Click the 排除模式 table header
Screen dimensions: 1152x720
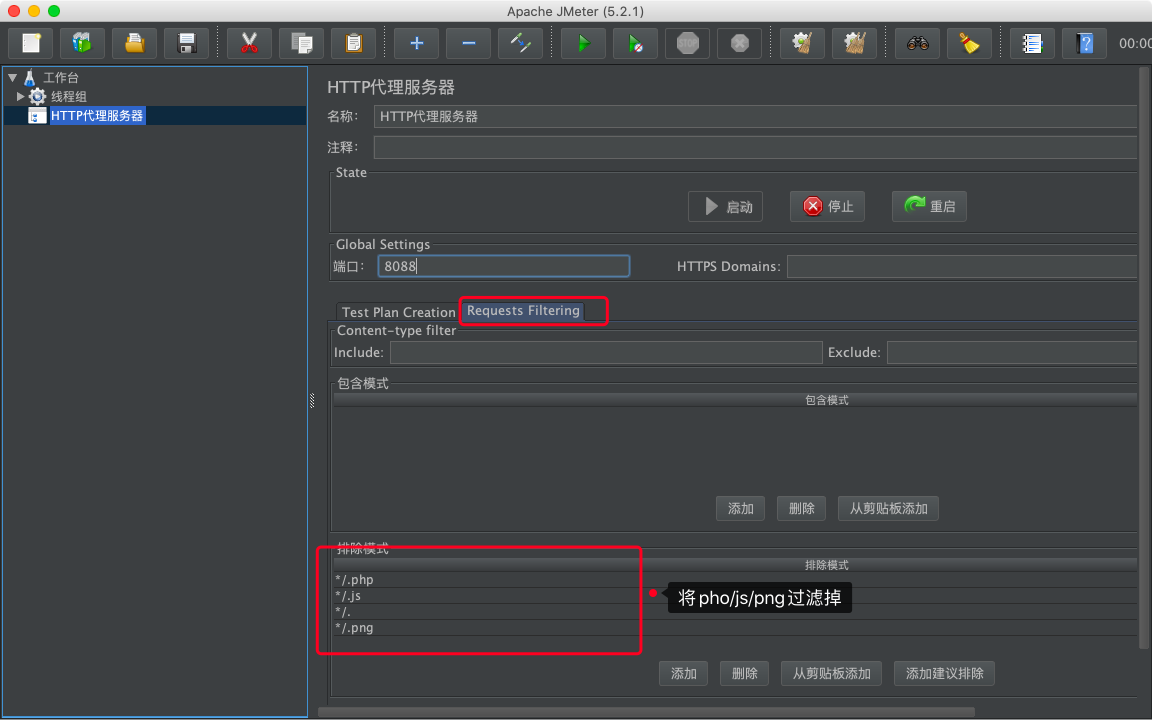pos(735,565)
